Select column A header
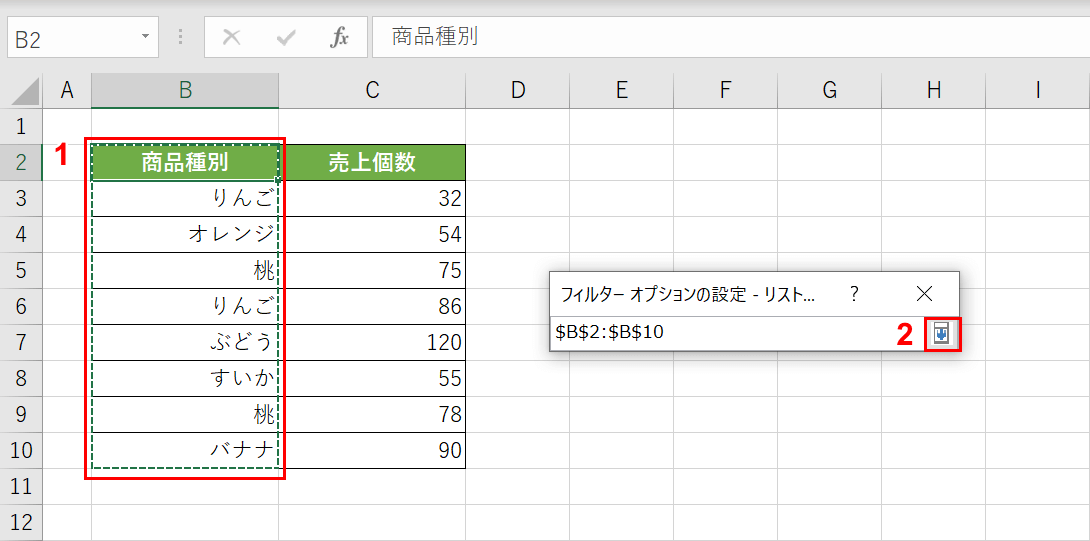1090x541 pixels. coord(67,91)
